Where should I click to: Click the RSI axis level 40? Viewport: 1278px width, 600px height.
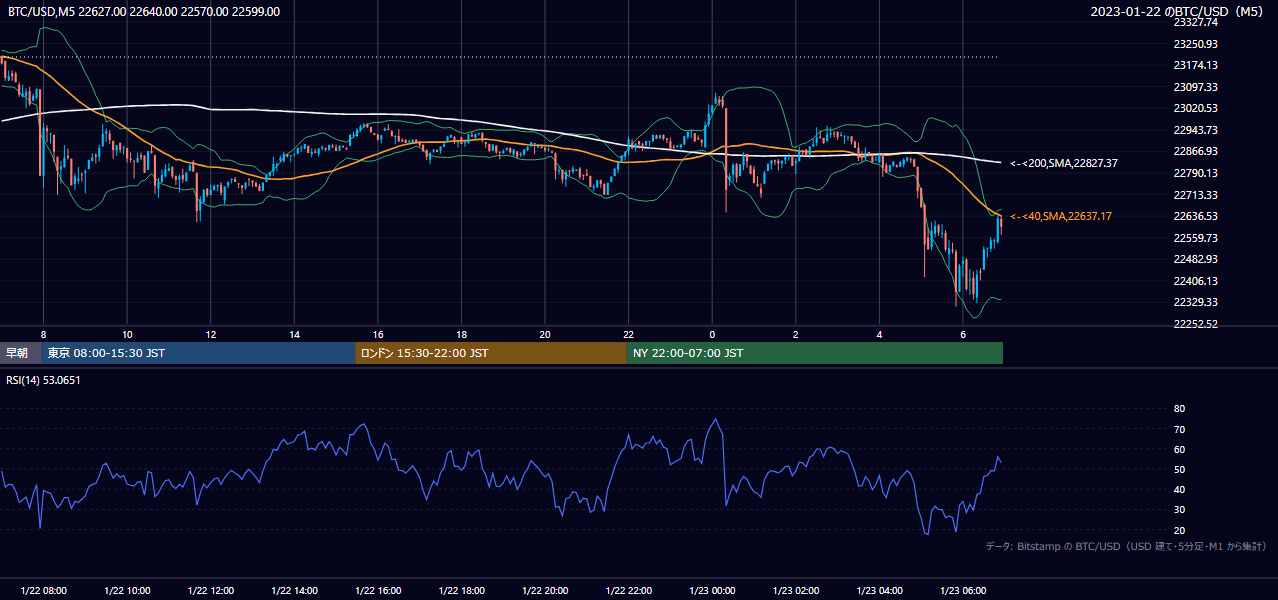pos(1179,489)
